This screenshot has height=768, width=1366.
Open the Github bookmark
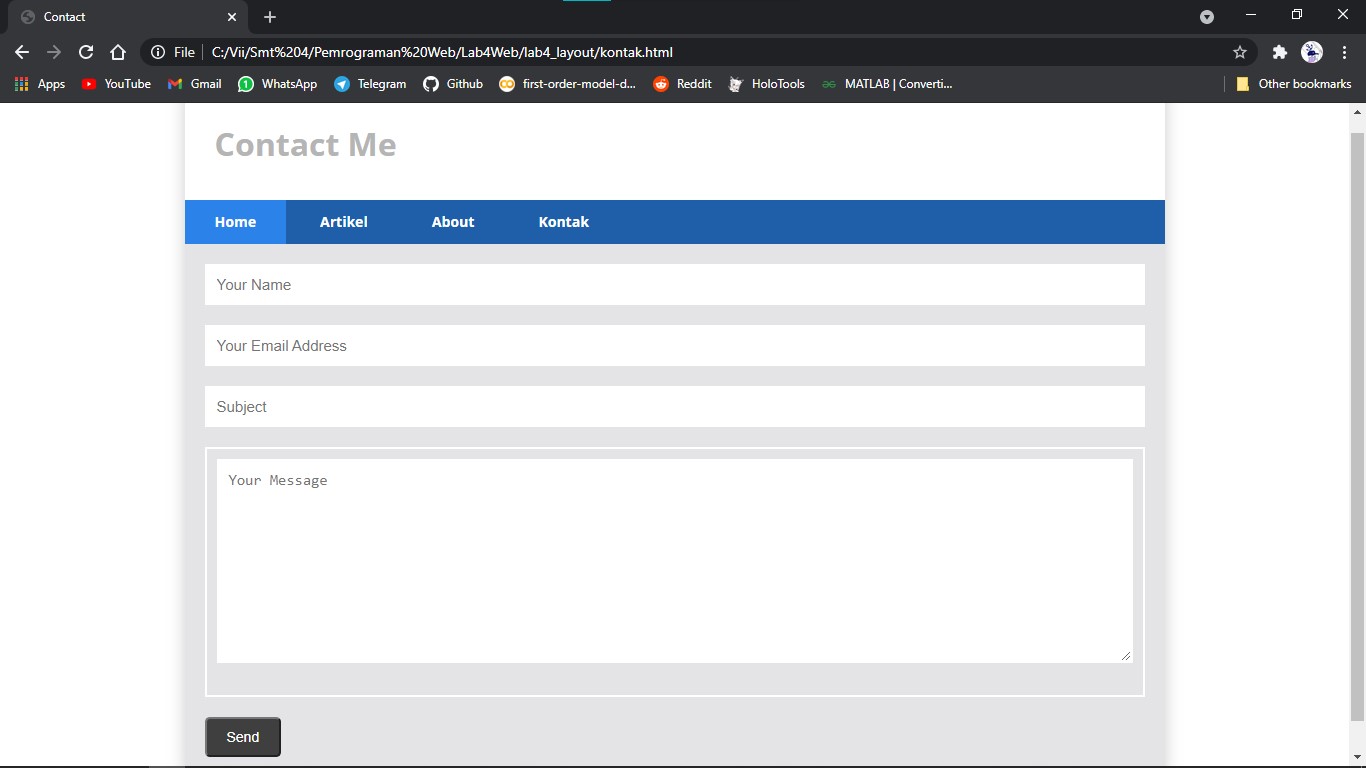click(x=453, y=84)
